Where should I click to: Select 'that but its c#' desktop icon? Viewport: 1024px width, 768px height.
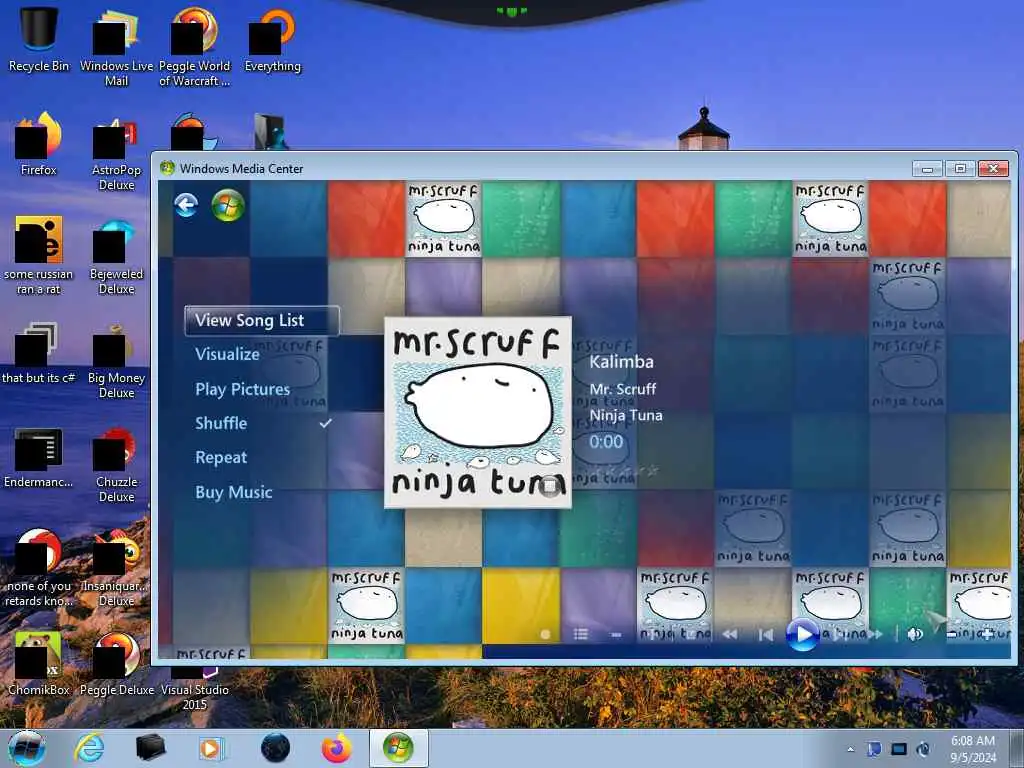[x=39, y=353]
